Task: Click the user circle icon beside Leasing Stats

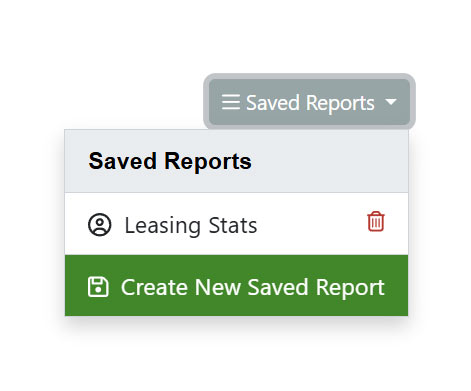Action: pyautogui.click(x=99, y=225)
